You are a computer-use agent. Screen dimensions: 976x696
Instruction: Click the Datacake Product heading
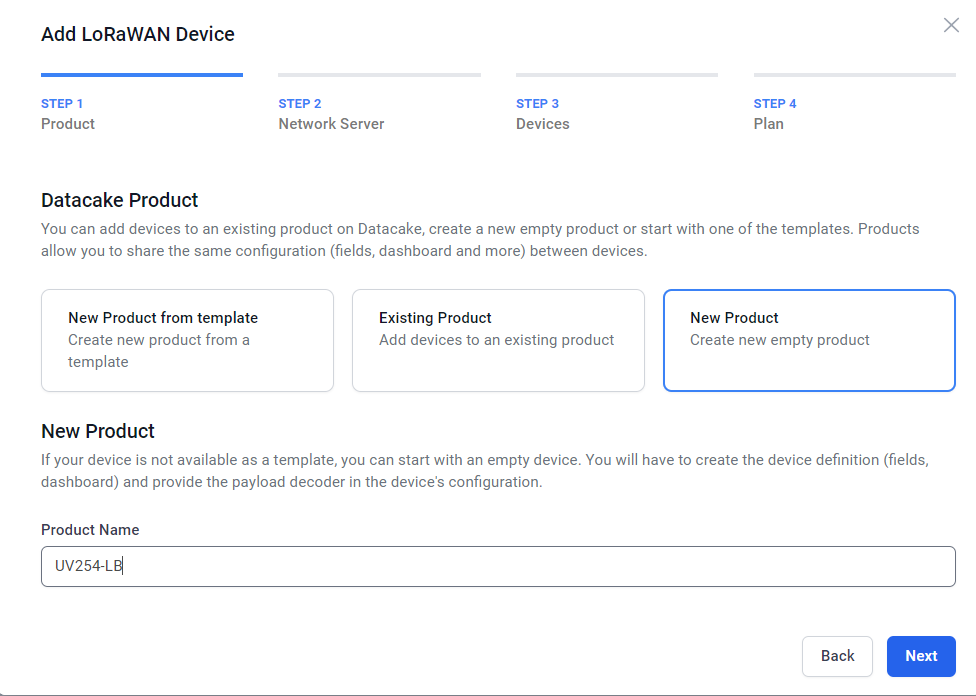pyautogui.click(x=120, y=200)
